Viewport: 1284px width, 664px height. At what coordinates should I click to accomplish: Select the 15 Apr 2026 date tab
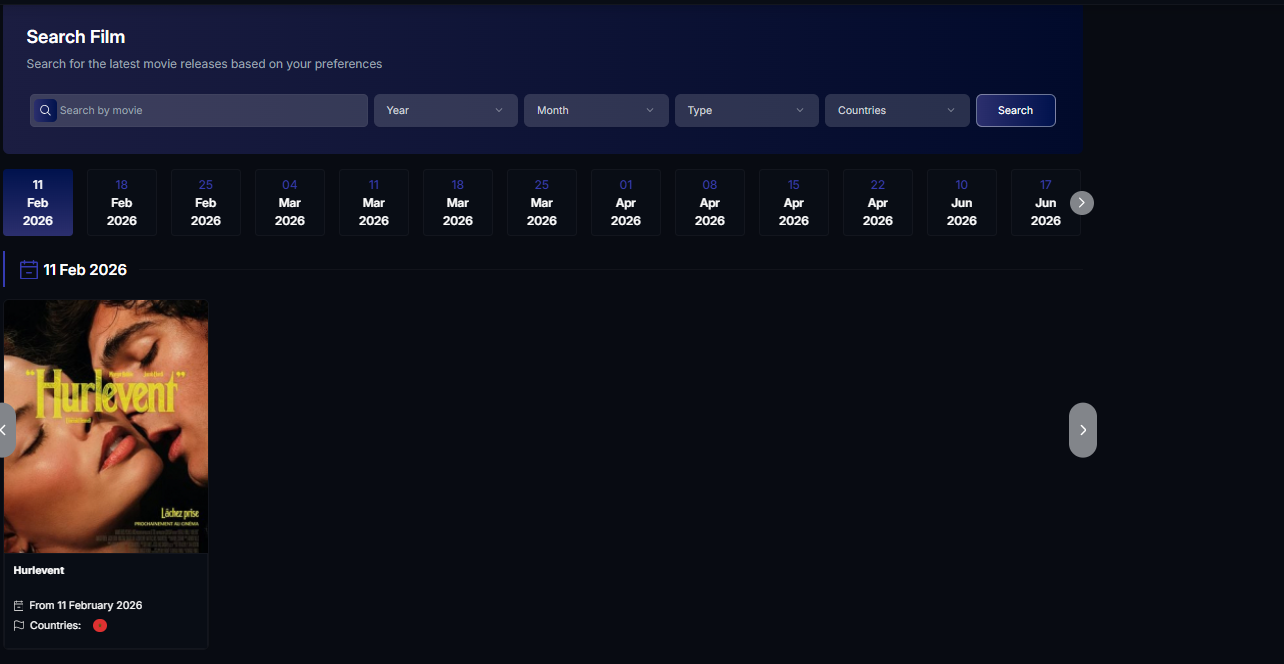[794, 203]
